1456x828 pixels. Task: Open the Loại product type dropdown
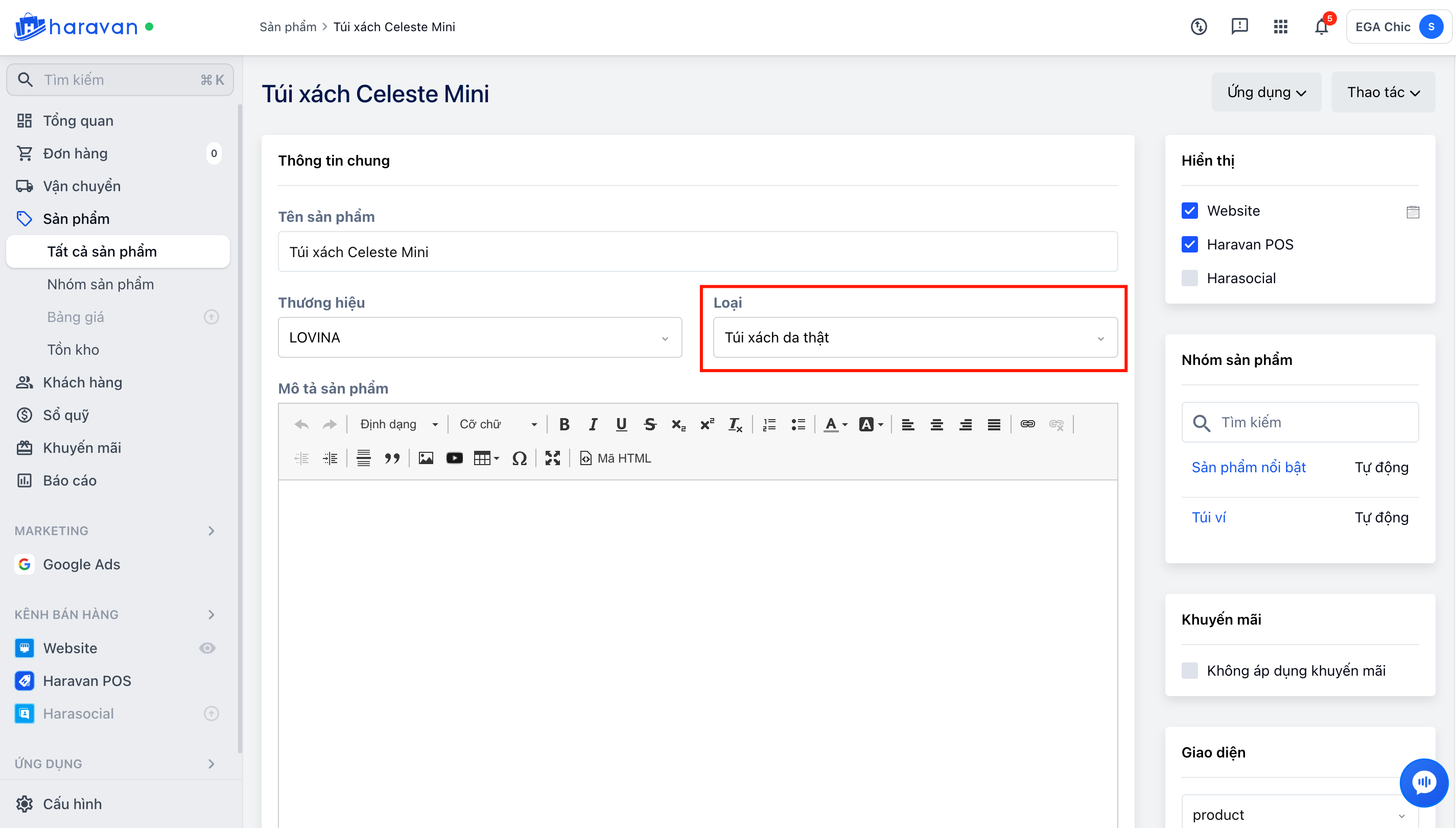(x=915, y=338)
